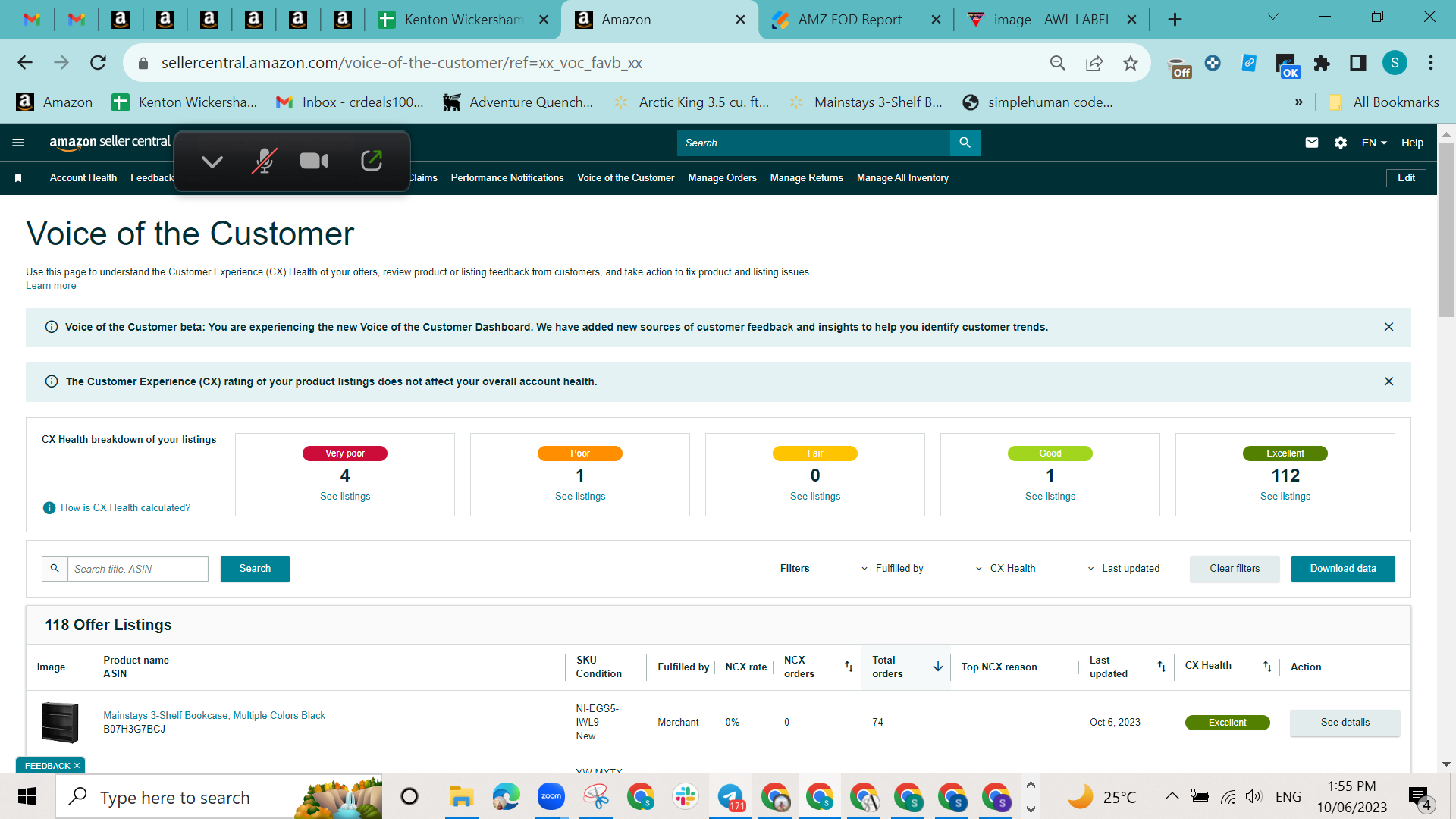Click the share screen icon in meeting toolbar

tap(372, 161)
